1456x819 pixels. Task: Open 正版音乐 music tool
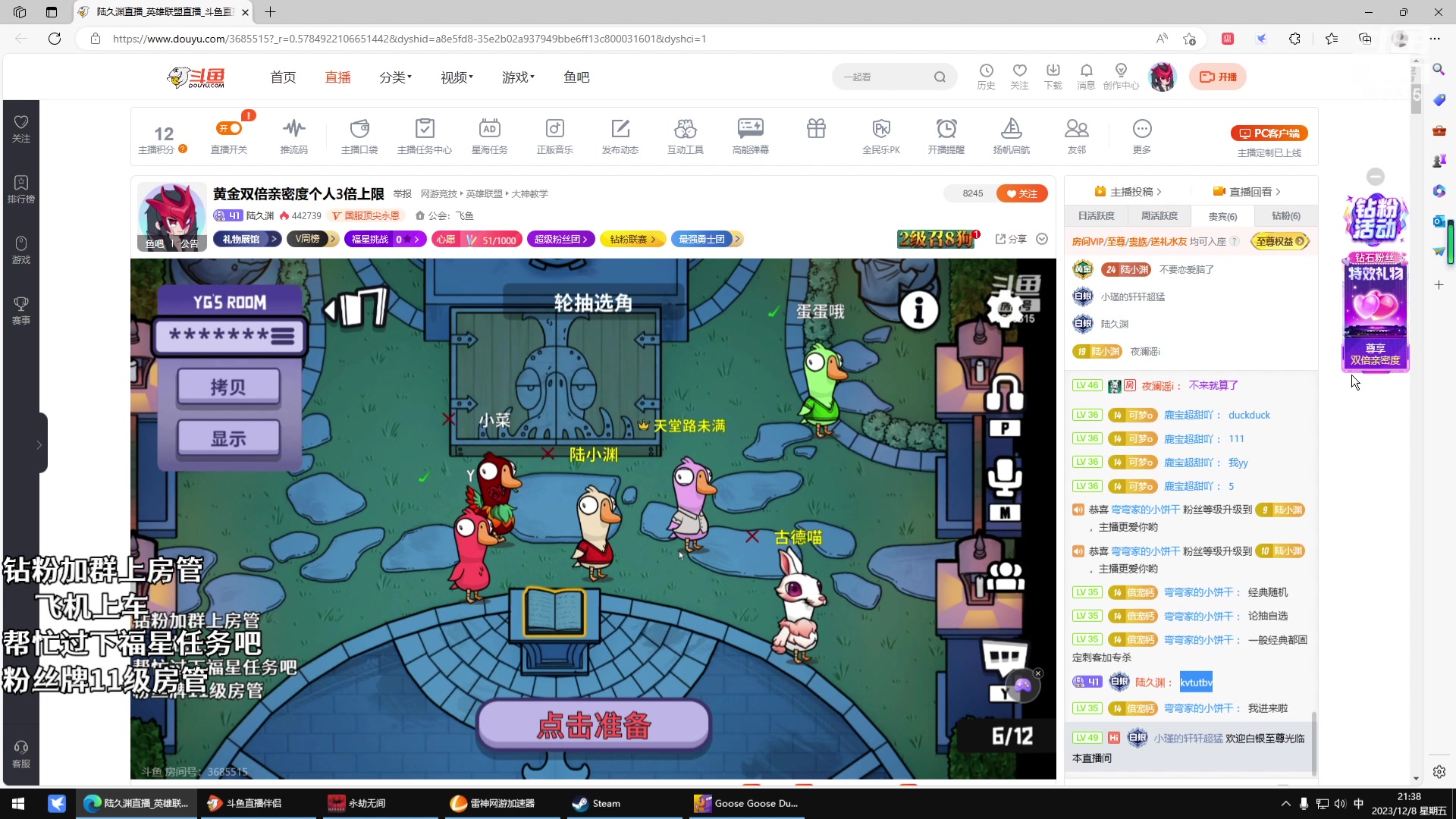[555, 136]
